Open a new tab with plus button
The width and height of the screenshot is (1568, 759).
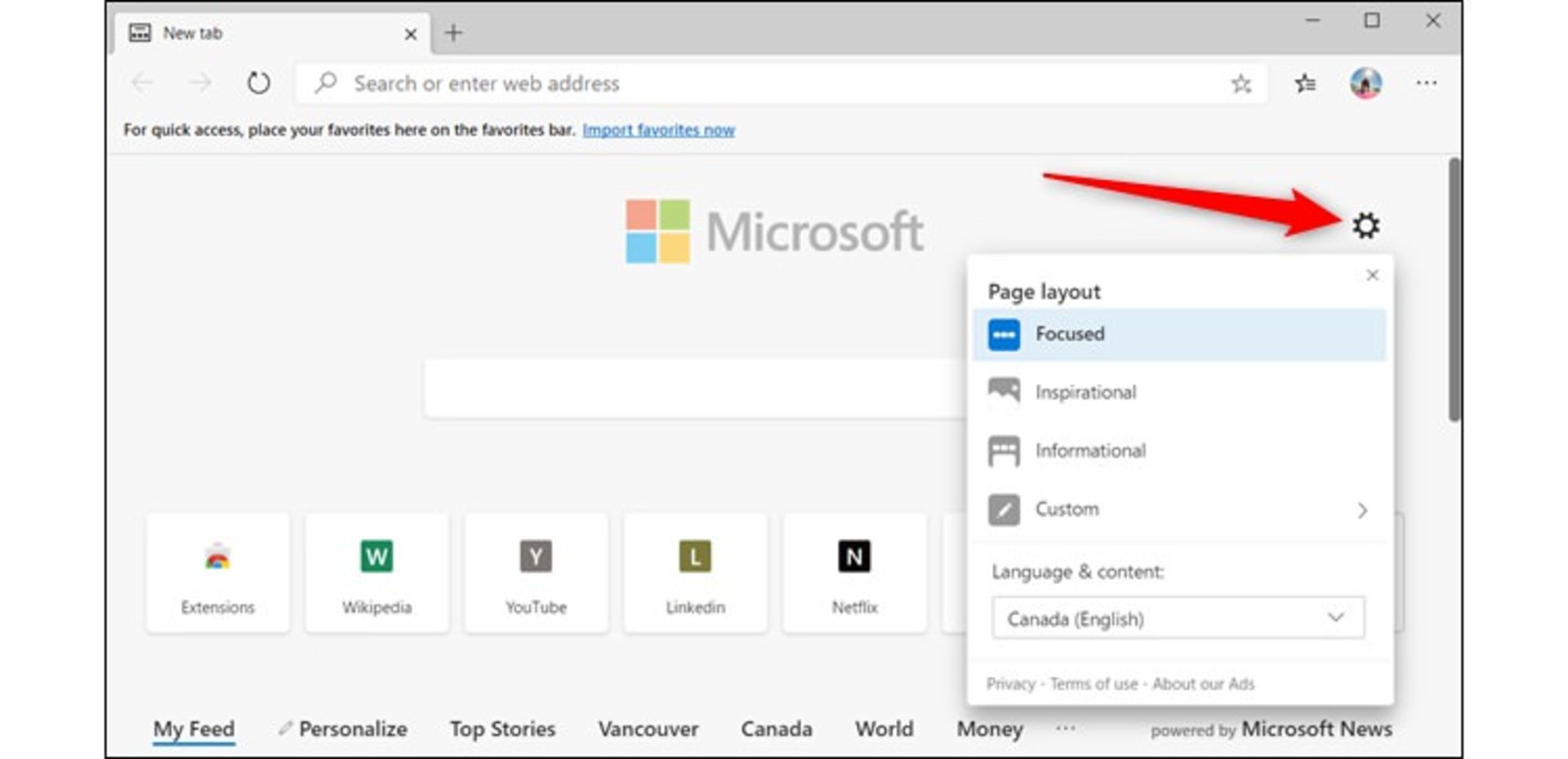pyautogui.click(x=453, y=33)
